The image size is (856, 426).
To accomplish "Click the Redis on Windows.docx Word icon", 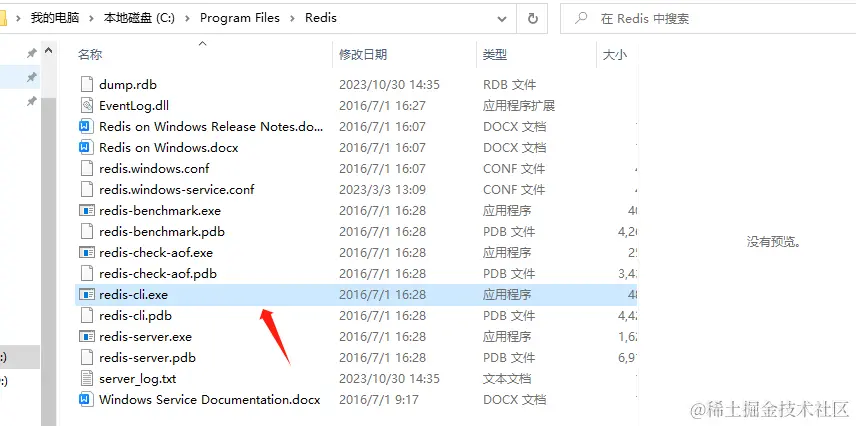I will pyautogui.click(x=87, y=147).
